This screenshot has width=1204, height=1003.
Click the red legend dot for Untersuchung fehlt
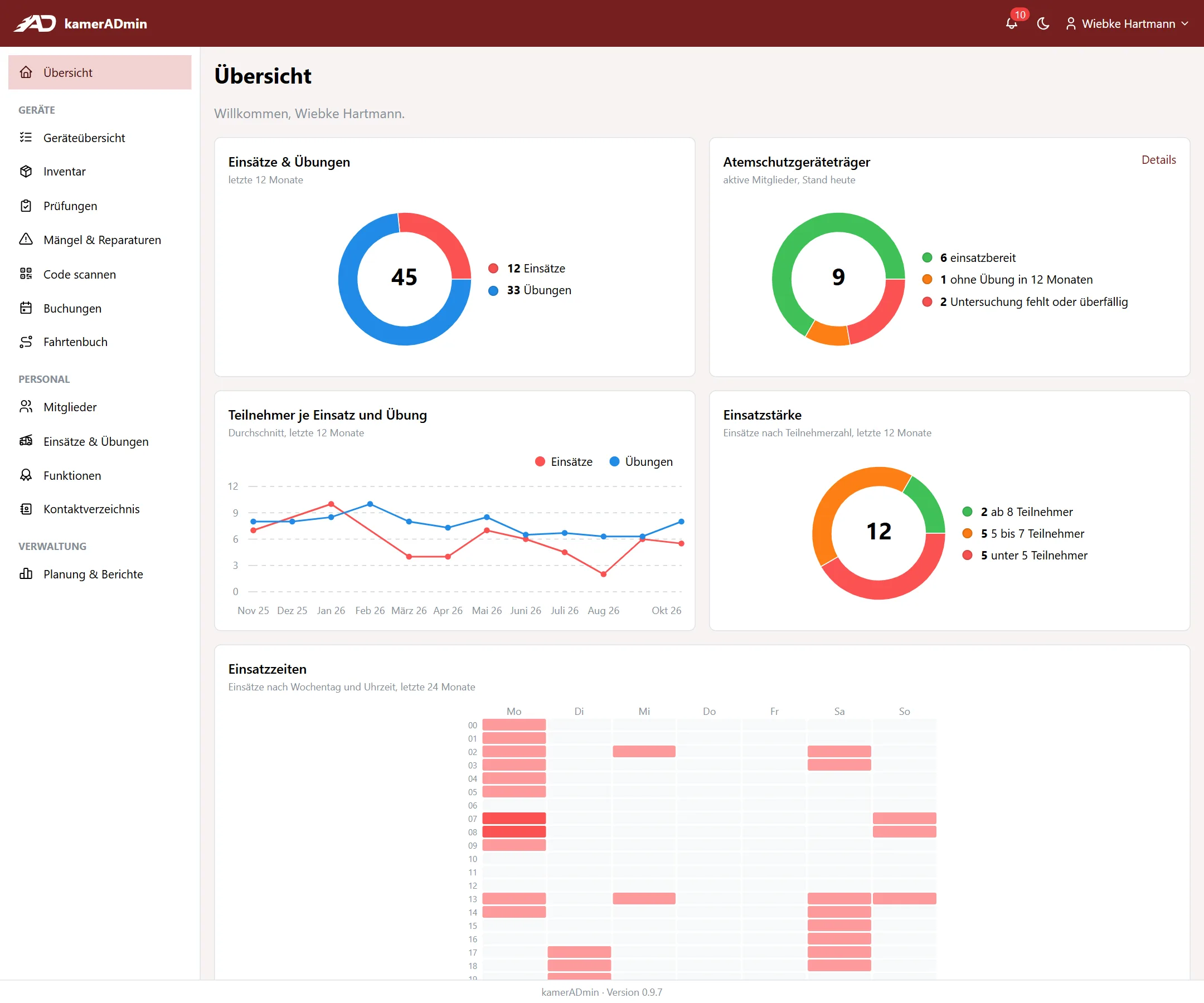pos(927,301)
